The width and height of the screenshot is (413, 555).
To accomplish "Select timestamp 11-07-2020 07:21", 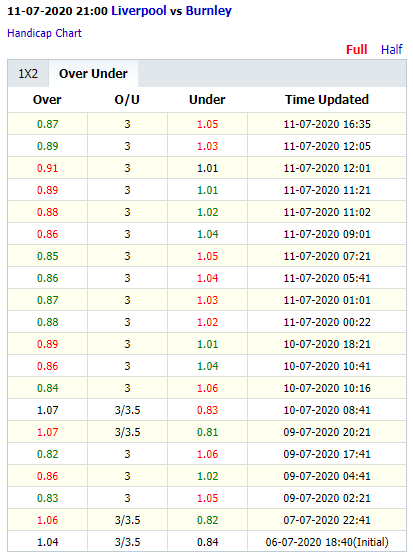I will pyautogui.click(x=327, y=256).
